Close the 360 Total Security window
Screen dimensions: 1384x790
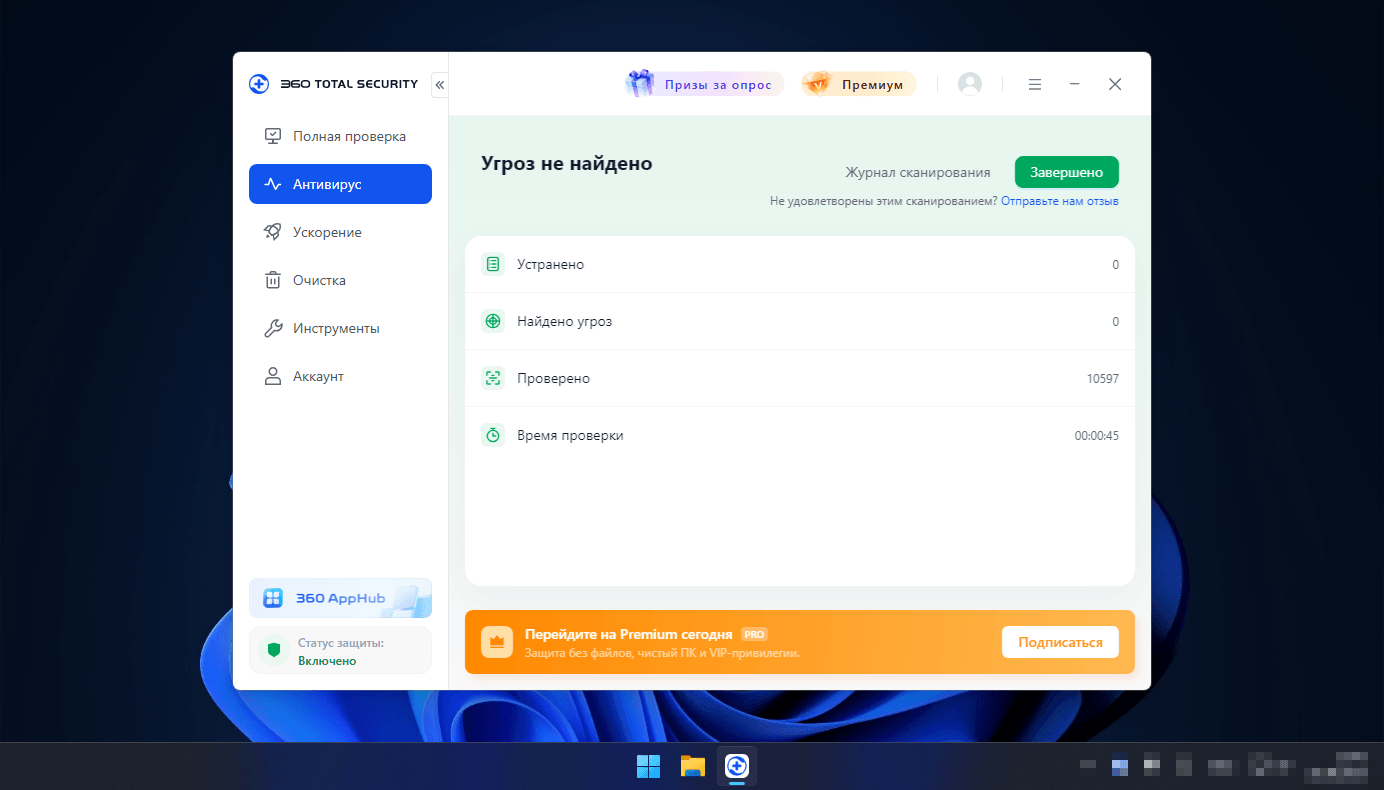(1115, 84)
